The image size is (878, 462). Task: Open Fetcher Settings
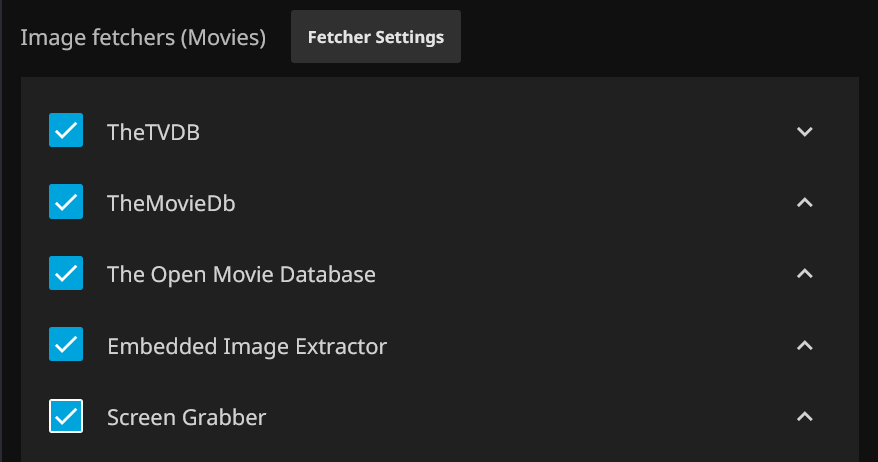[376, 38]
